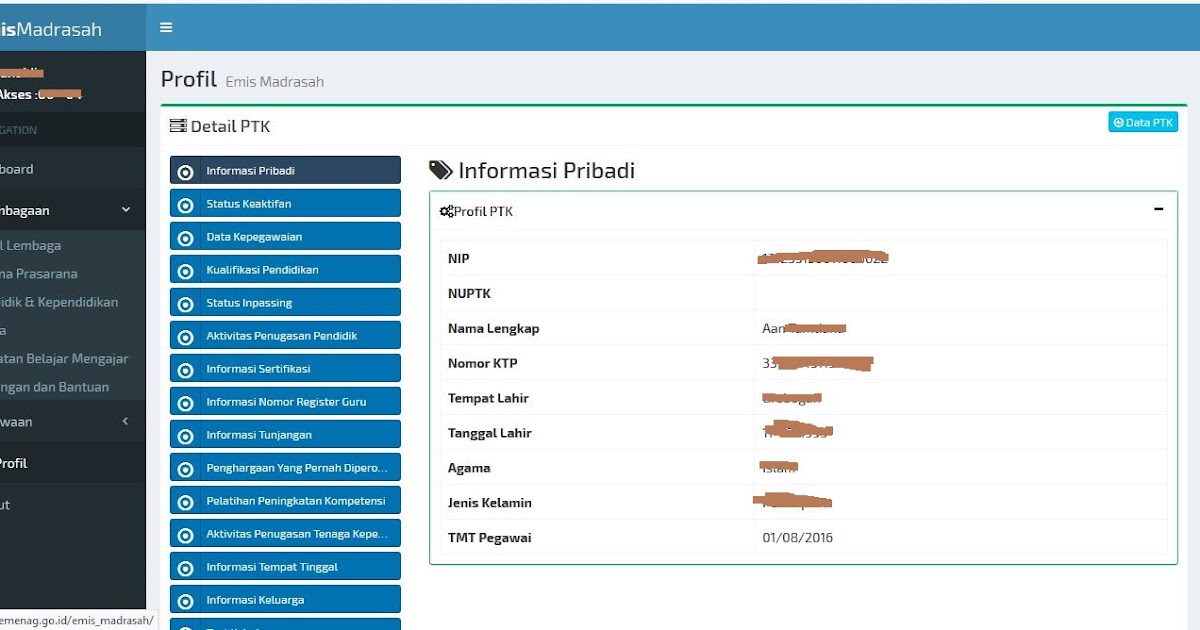Open the Informasi Tempat Tinggal tab
The height and width of the screenshot is (630, 1200).
tap(285, 567)
